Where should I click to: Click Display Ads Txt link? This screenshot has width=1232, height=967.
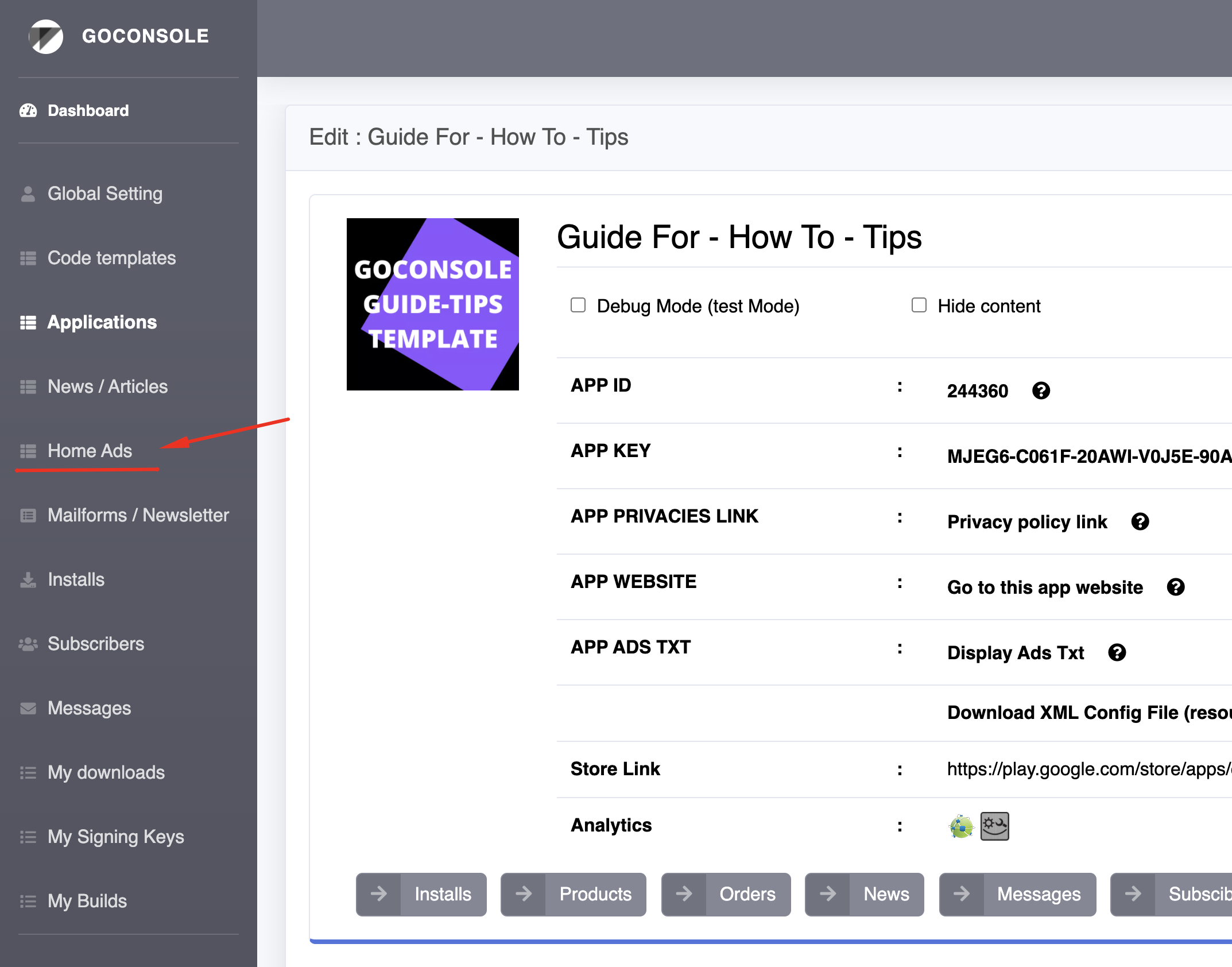[1016, 652]
